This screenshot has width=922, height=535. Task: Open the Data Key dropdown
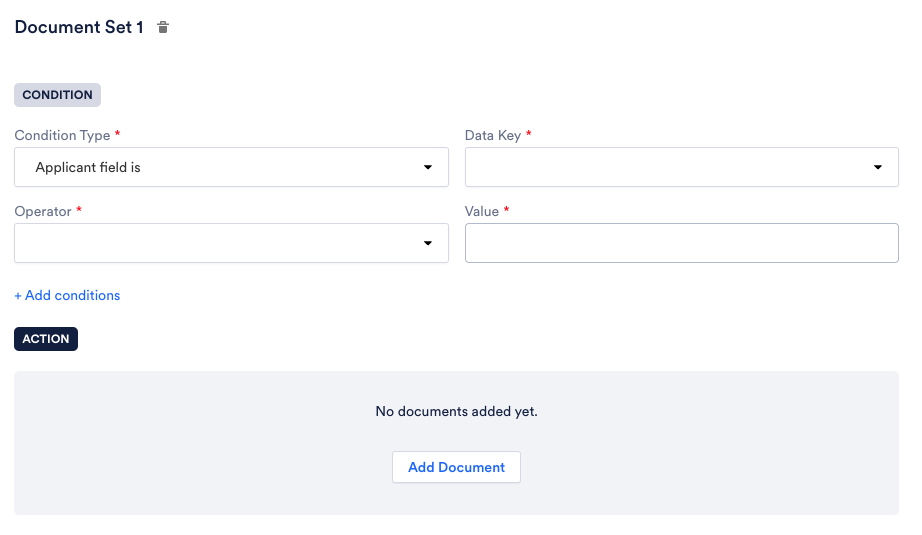point(682,167)
